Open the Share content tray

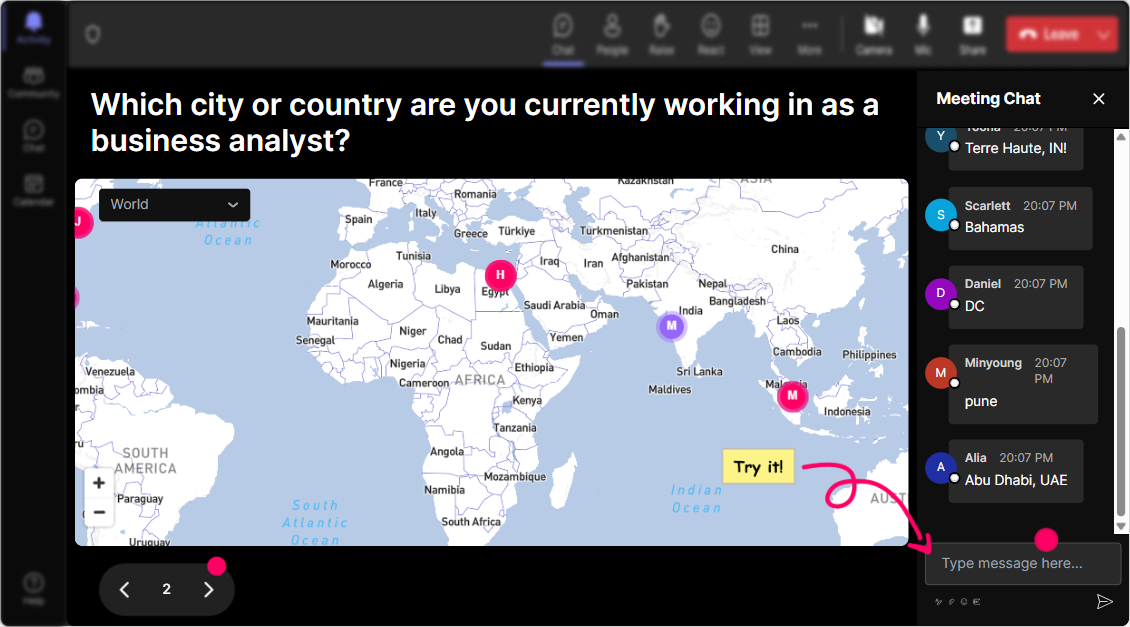(x=972, y=35)
